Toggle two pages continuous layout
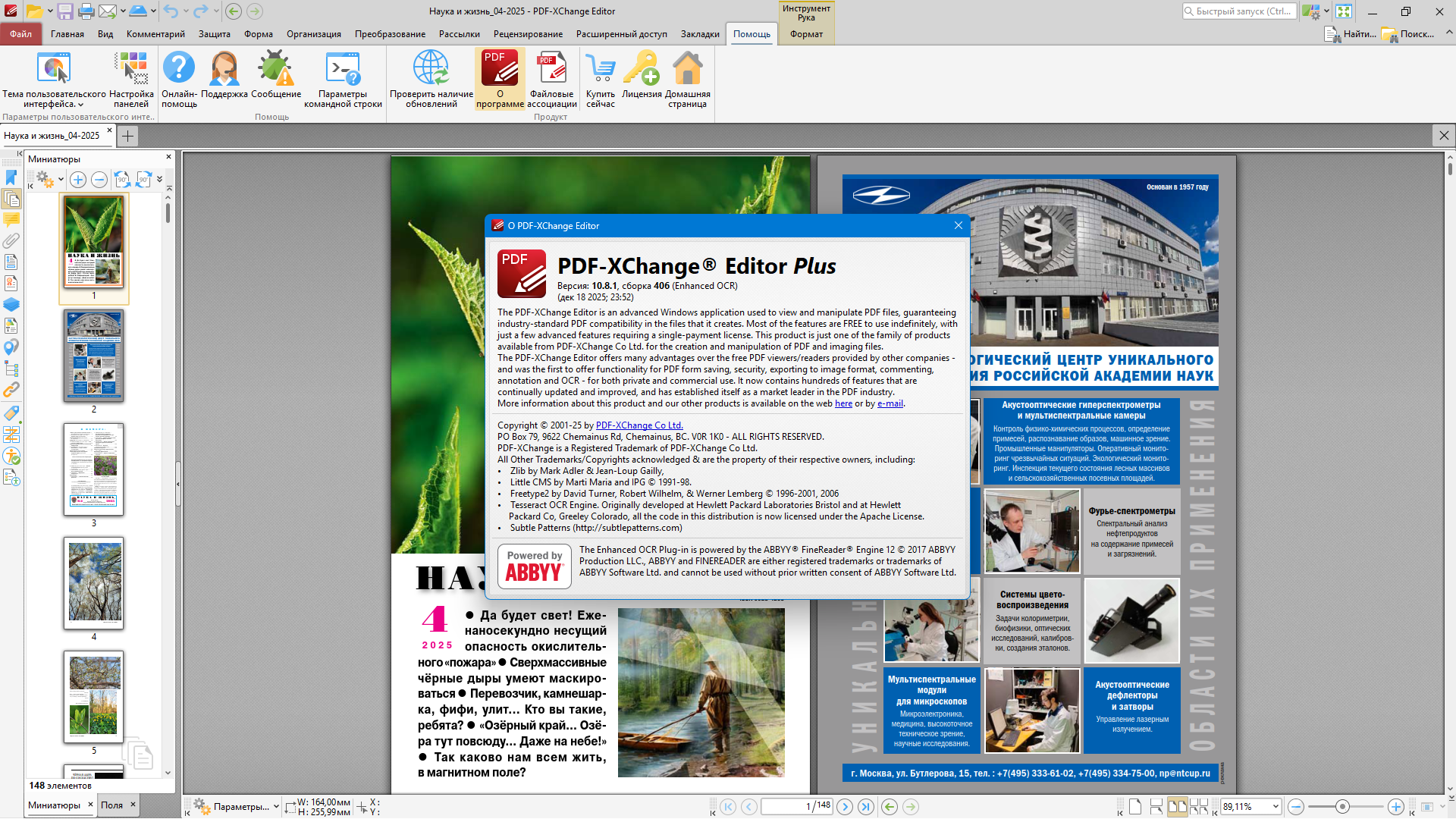Screen dimensions: 1456x819 pos(1199,807)
